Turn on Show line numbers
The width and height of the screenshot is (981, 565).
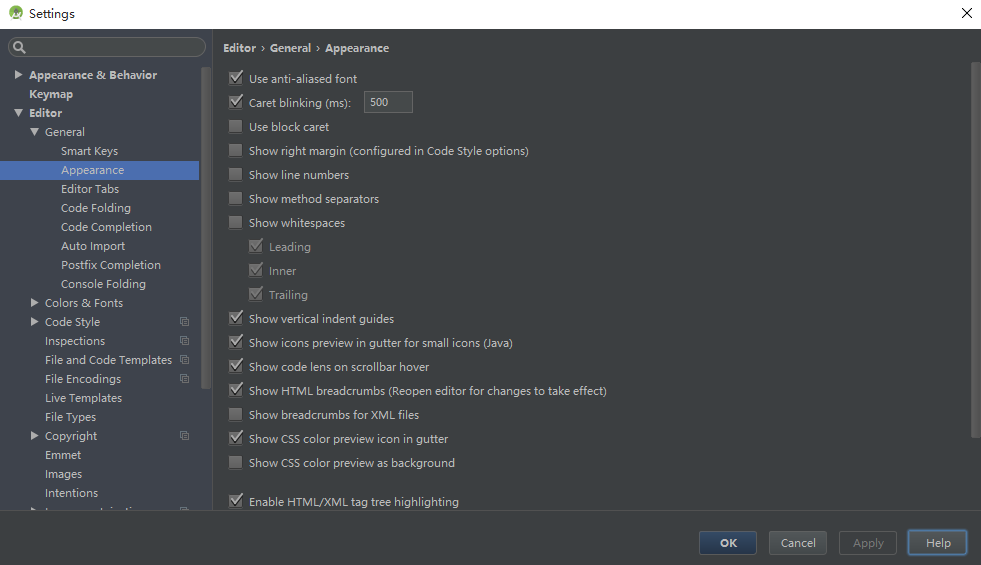pyautogui.click(x=236, y=175)
